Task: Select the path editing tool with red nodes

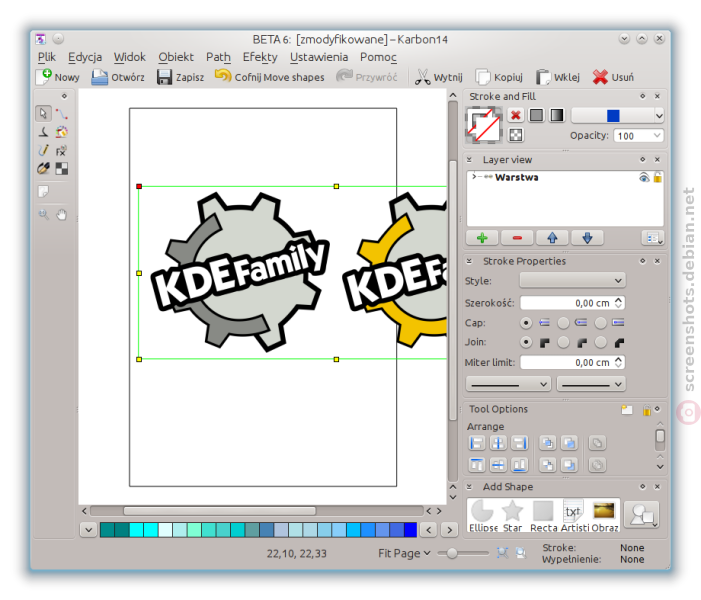Action: tap(62, 114)
